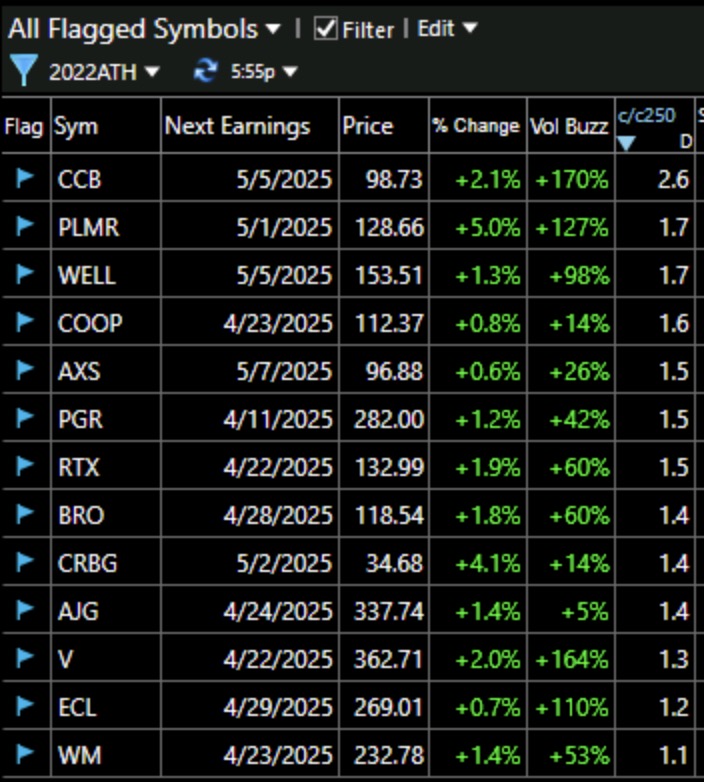704x782 pixels.
Task: Click the 153.51 price cell
Action: 389,275
